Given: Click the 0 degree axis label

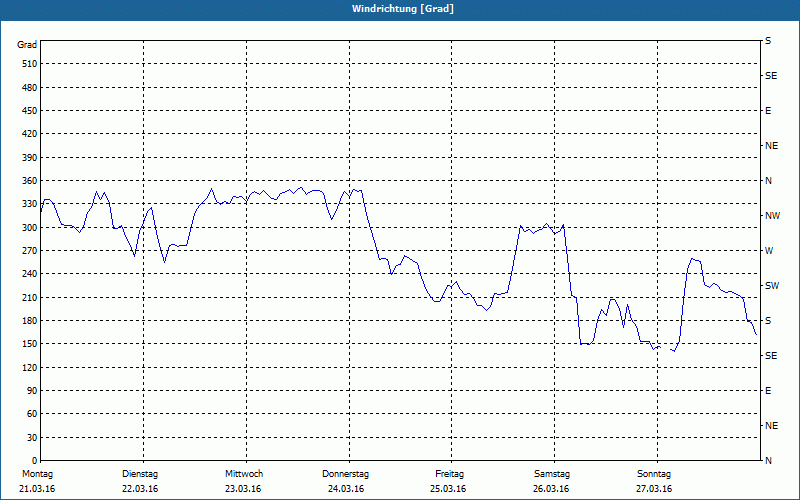Looking at the screenshot, I should pyautogui.click(x=35, y=460).
